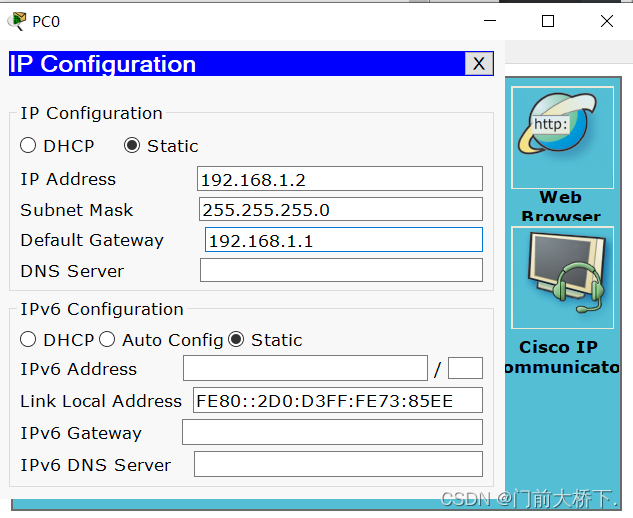Click the blue "IP Configuration" title bar text

[103, 64]
